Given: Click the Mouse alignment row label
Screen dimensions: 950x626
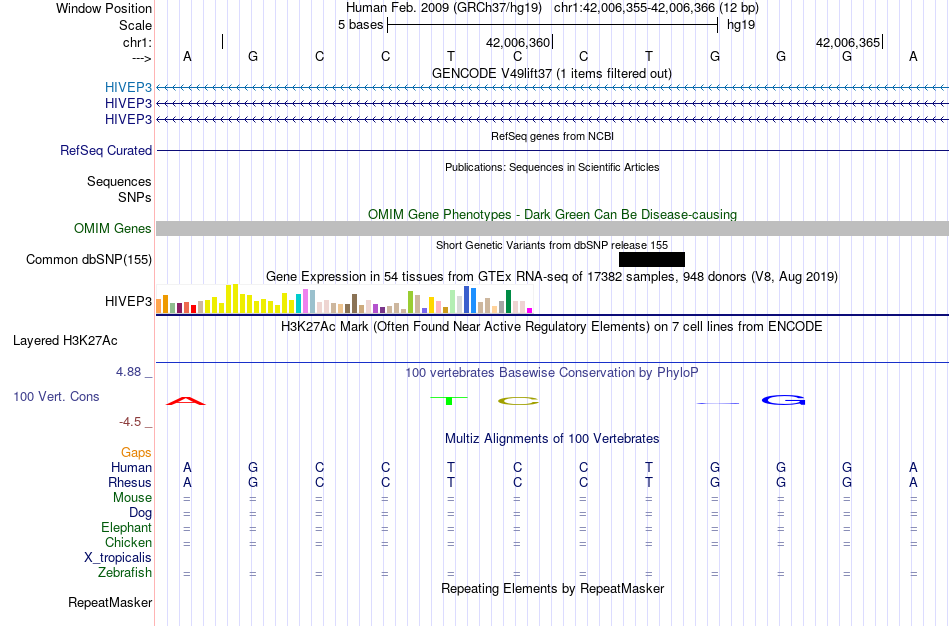Looking at the screenshot, I should point(132,498).
